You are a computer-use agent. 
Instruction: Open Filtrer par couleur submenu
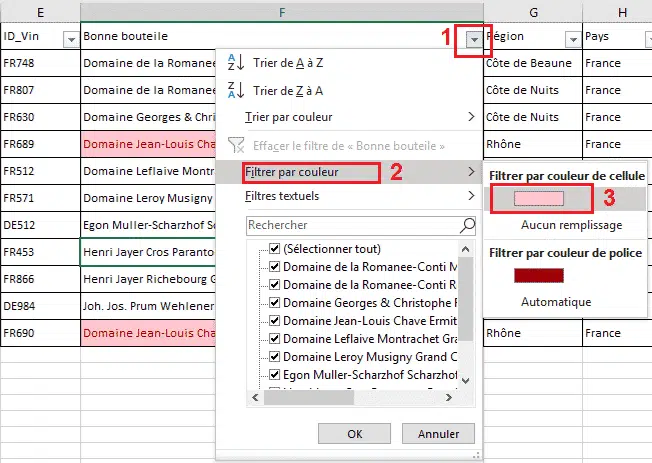tap(312, 172)
